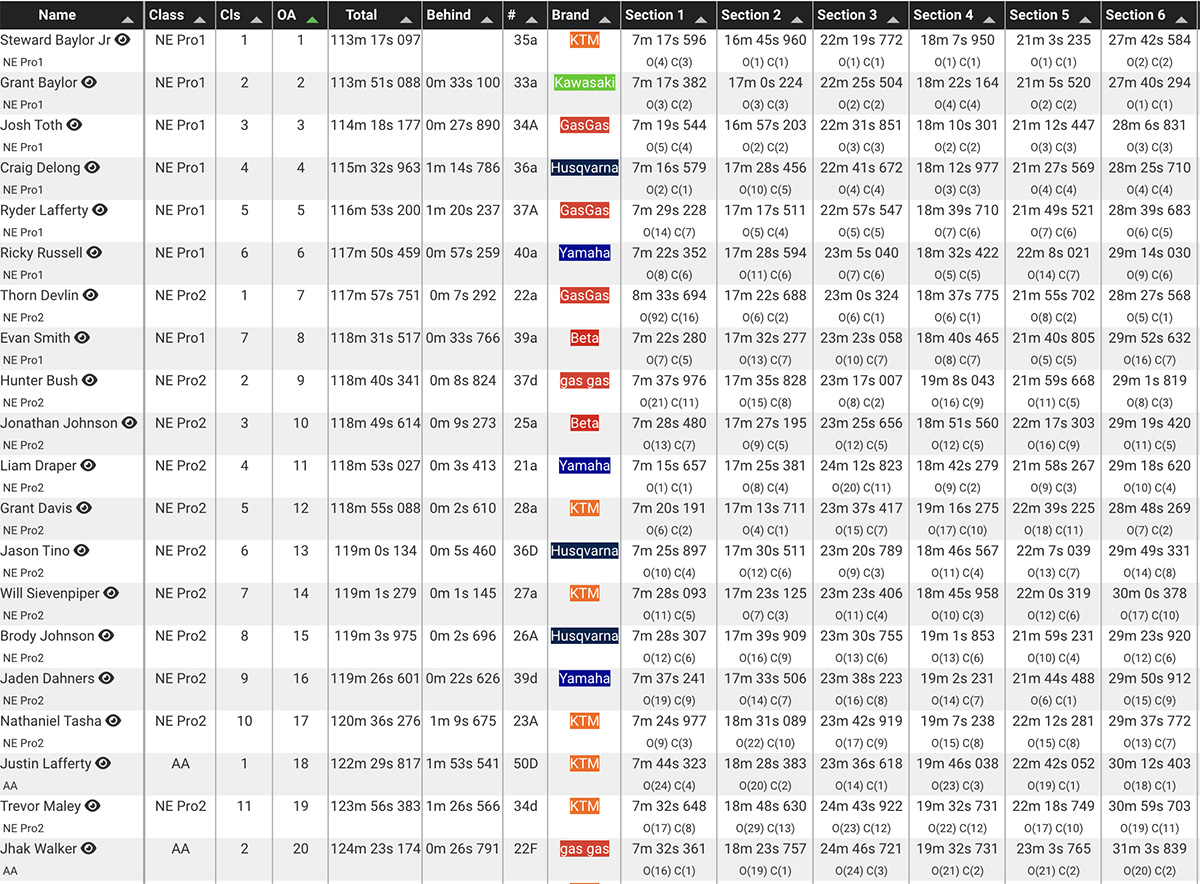Open rider name Thorn Devlin

click(39, 295)
